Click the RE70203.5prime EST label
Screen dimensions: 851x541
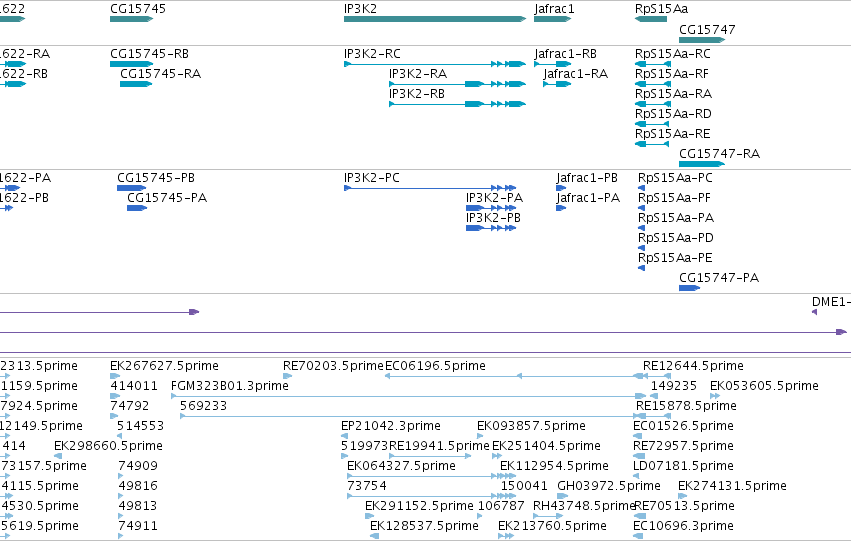point(333,366)
